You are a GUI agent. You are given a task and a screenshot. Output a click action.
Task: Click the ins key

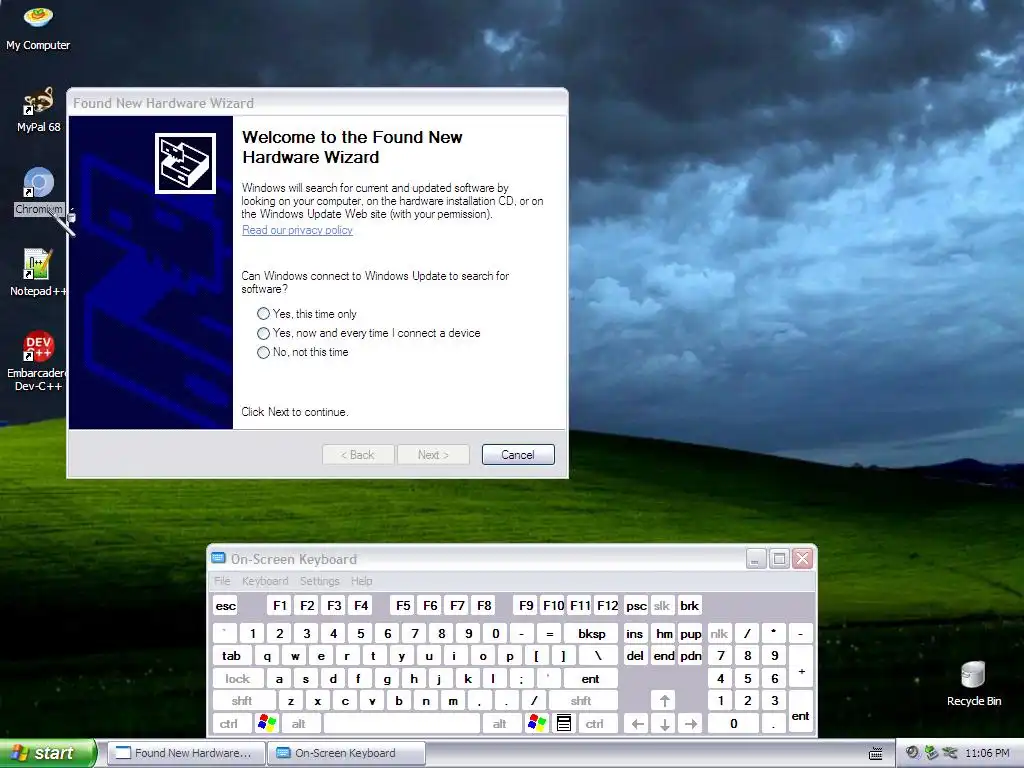635,633
